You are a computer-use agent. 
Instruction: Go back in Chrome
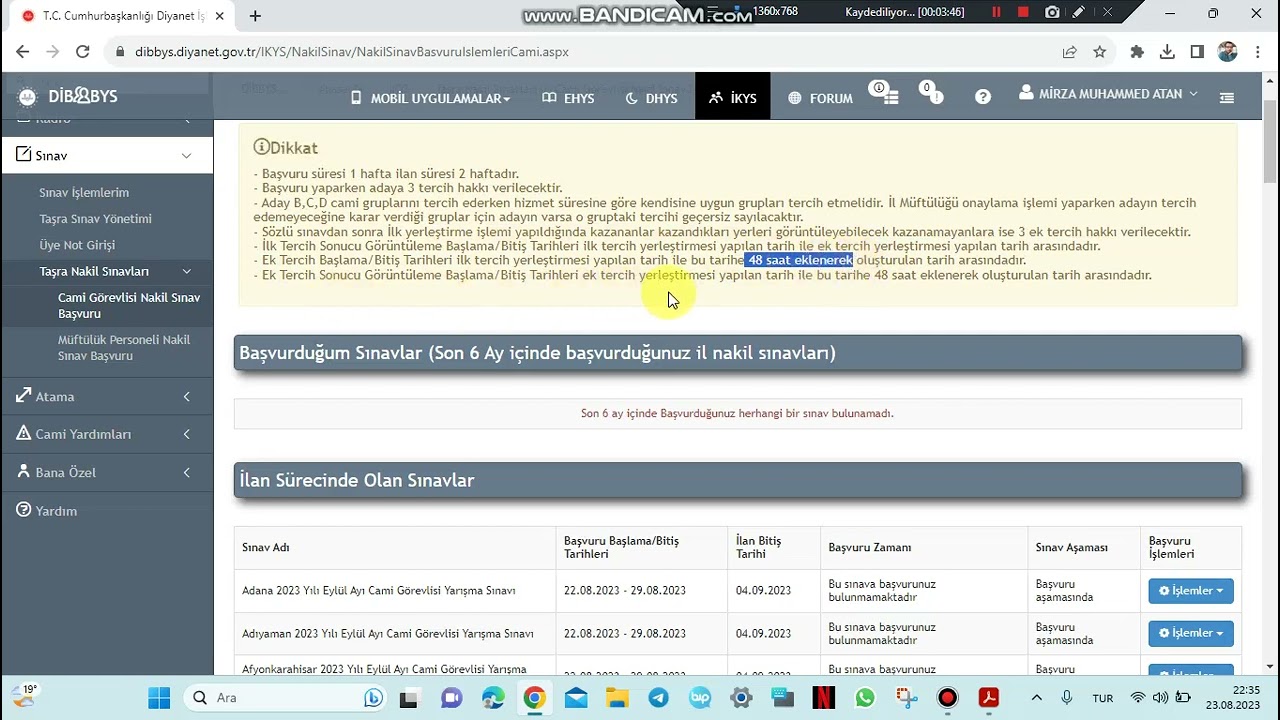click(23, 52)
